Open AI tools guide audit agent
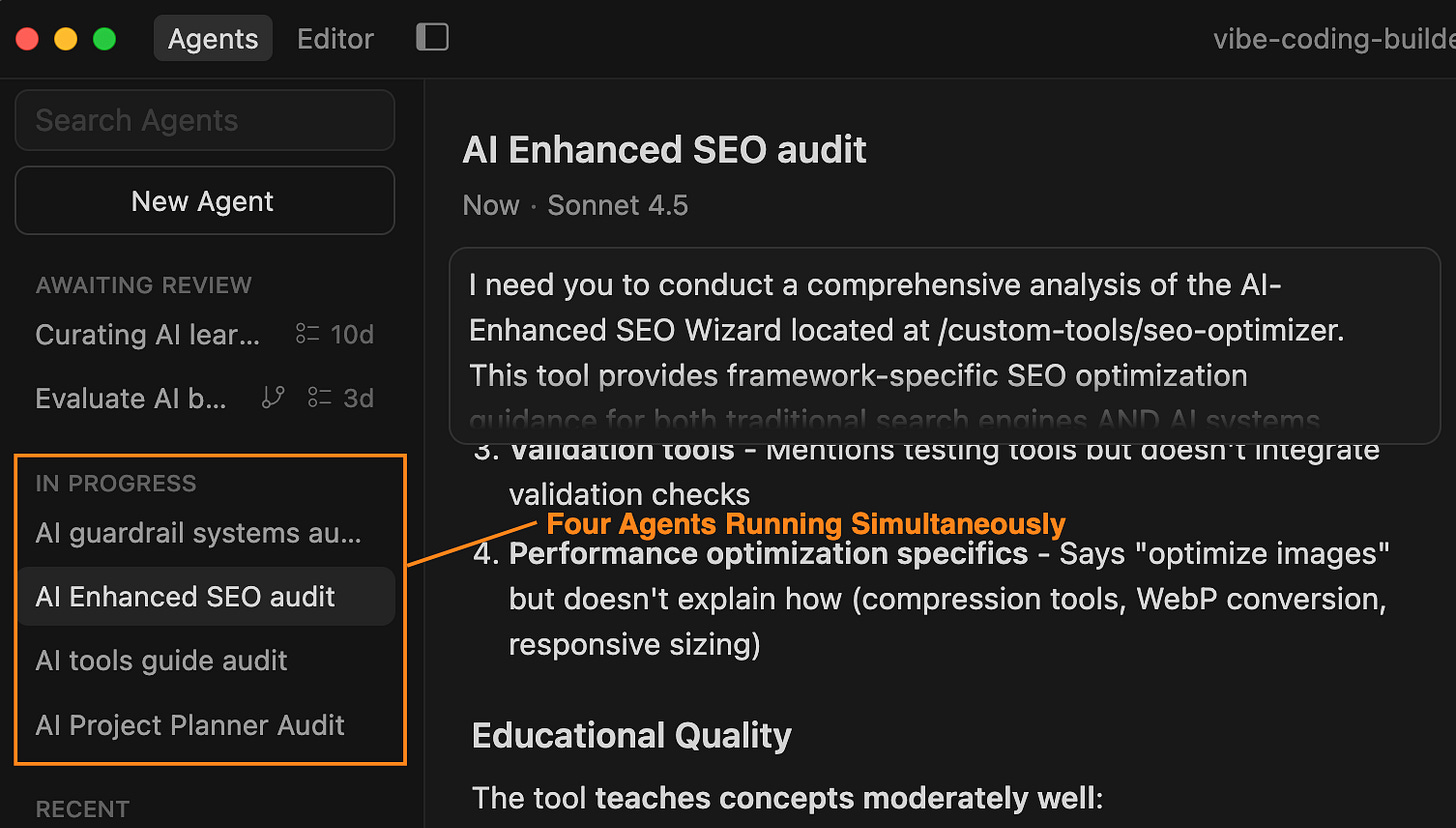This screenshot has height=828, width=1456. (204, 660)
